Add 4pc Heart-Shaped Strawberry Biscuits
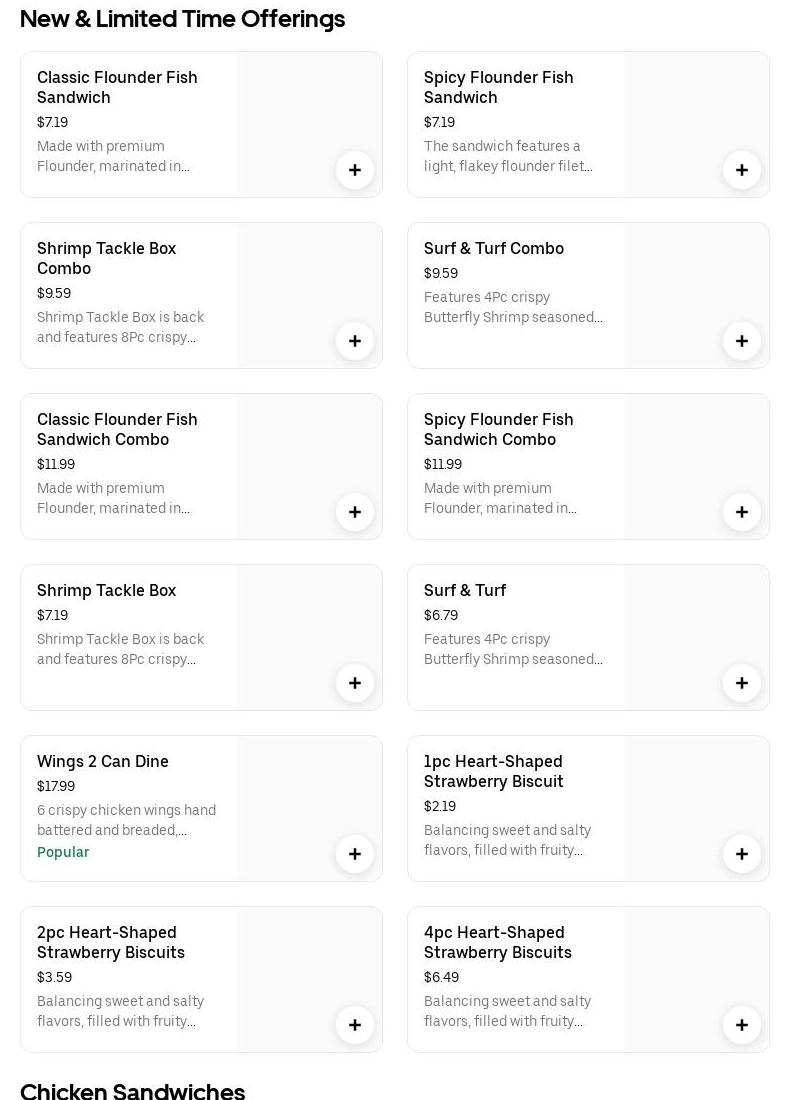The height and width of the screenshot is (1100, 804). tap(742, 1025)
